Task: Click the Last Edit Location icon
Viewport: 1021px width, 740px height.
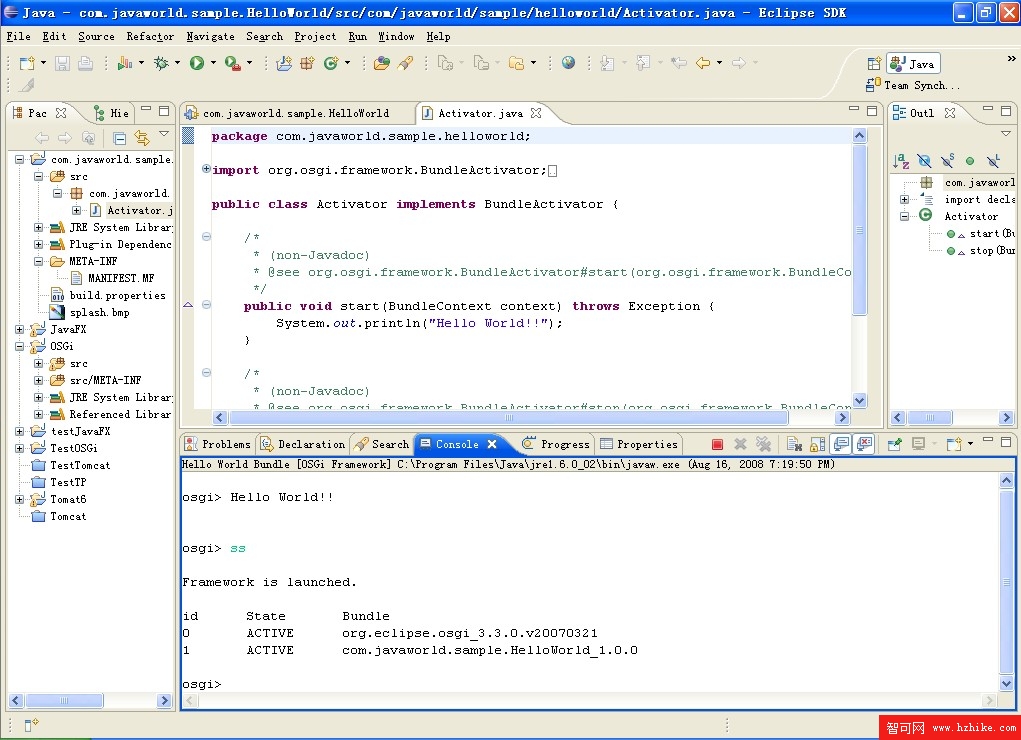Action: (679, 63)
